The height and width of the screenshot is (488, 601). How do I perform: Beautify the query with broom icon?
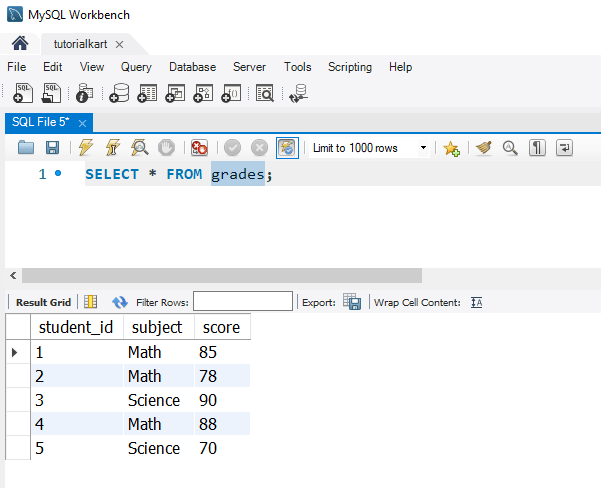click(x=484, y=148)
